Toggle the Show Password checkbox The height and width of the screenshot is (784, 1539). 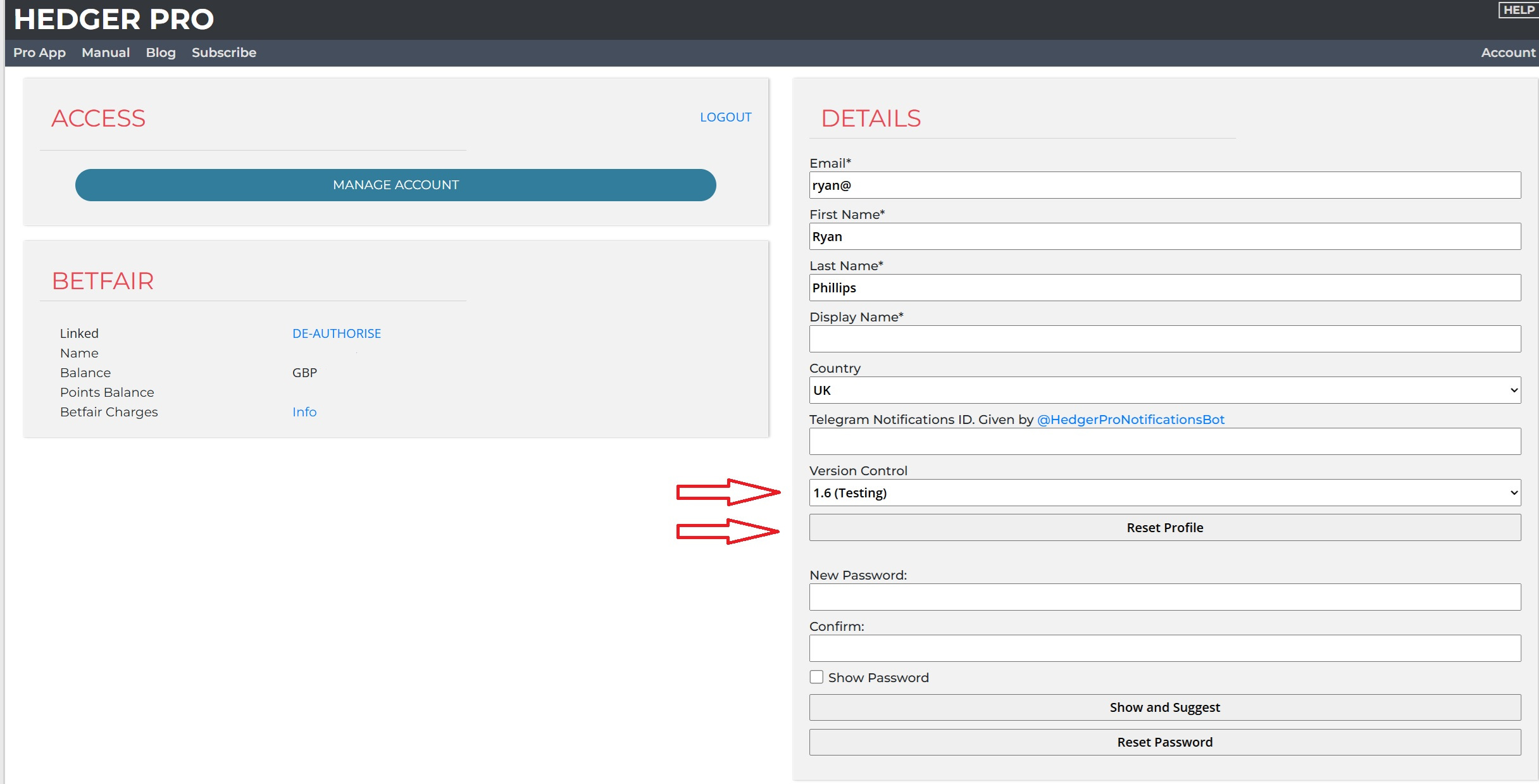coord(817,677)
